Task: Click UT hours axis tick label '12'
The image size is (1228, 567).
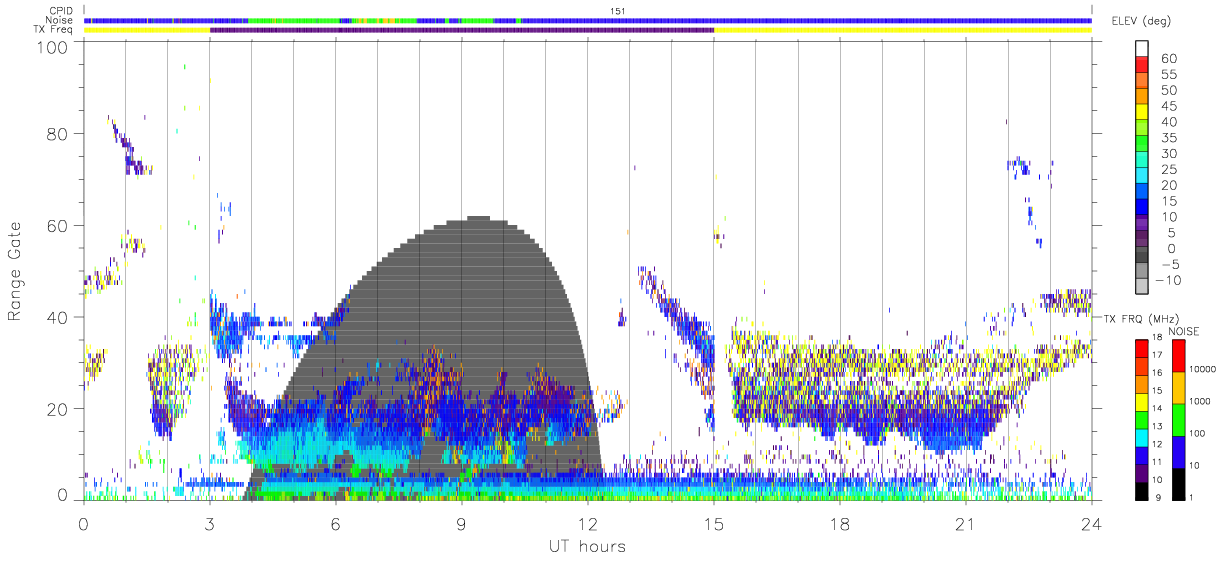Action: pyautogui.click(x=587, y=523)
